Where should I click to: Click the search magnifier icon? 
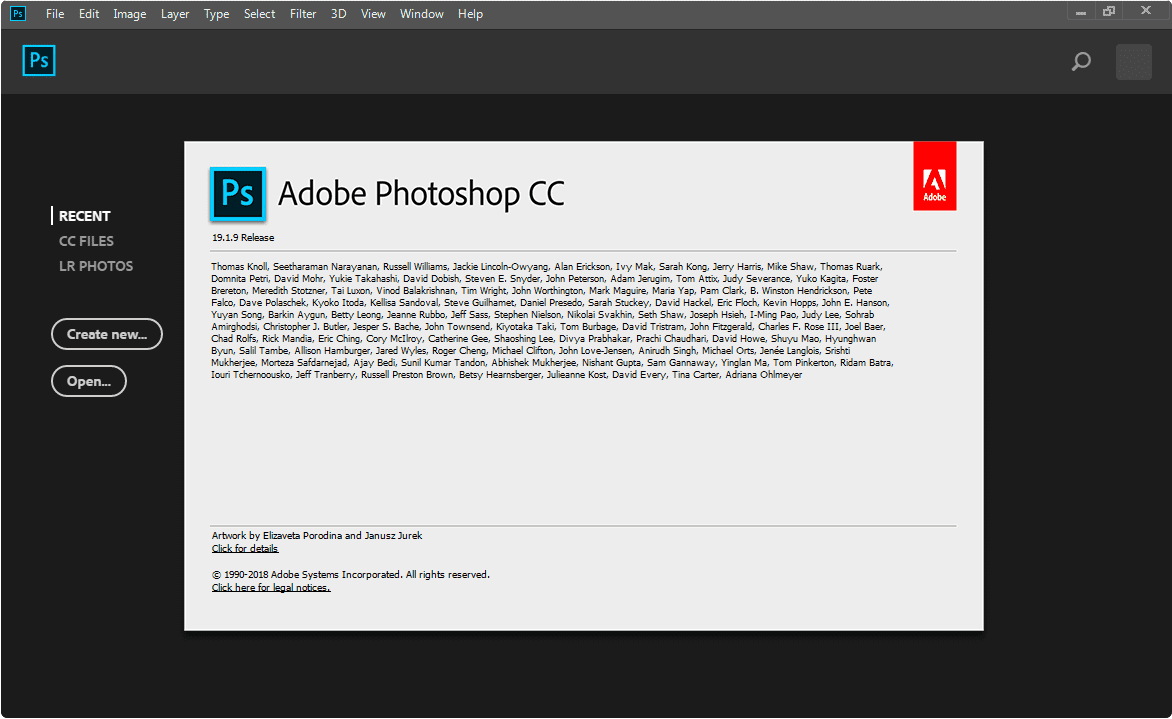1081,61
